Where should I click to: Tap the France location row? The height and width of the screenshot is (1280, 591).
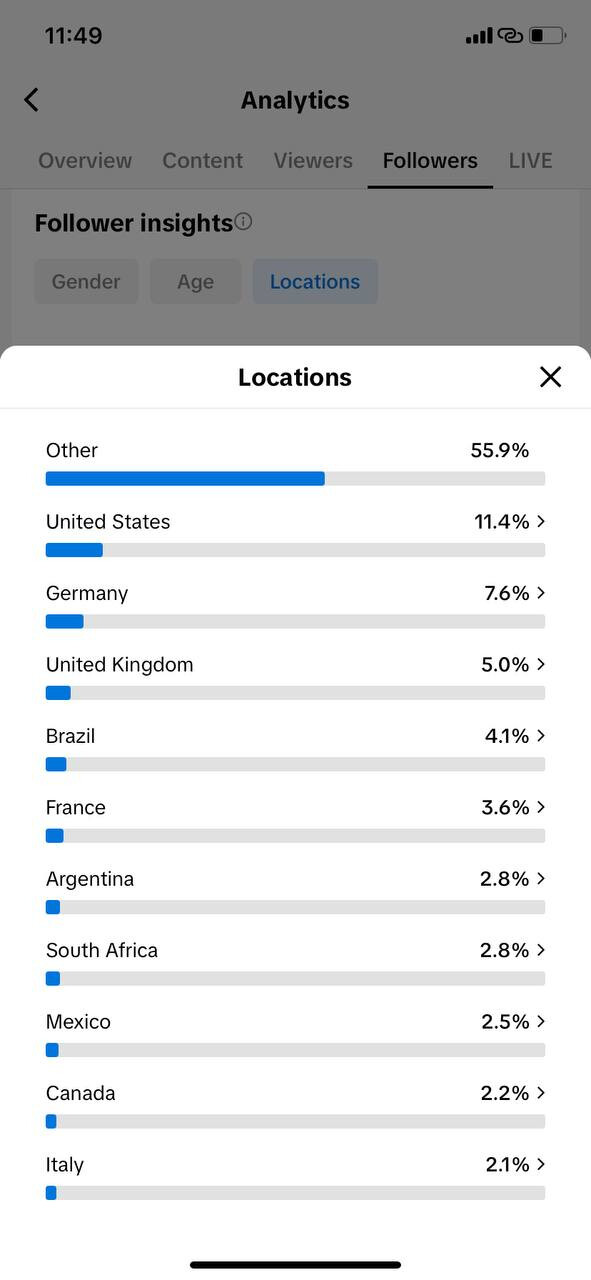(295, 819)
